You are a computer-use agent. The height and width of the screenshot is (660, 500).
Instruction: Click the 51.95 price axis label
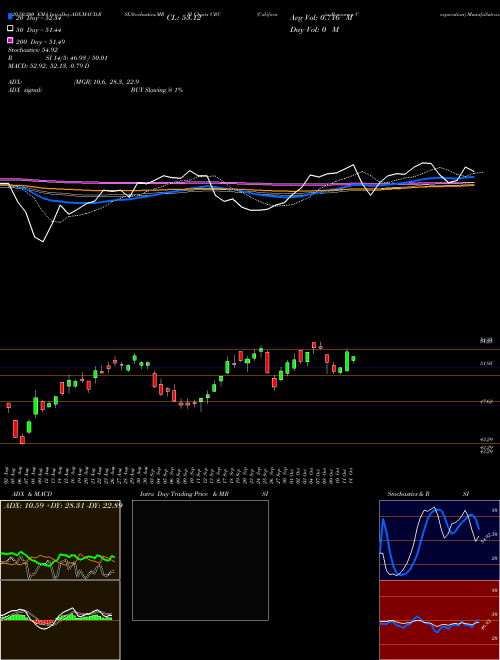[486, 363]
